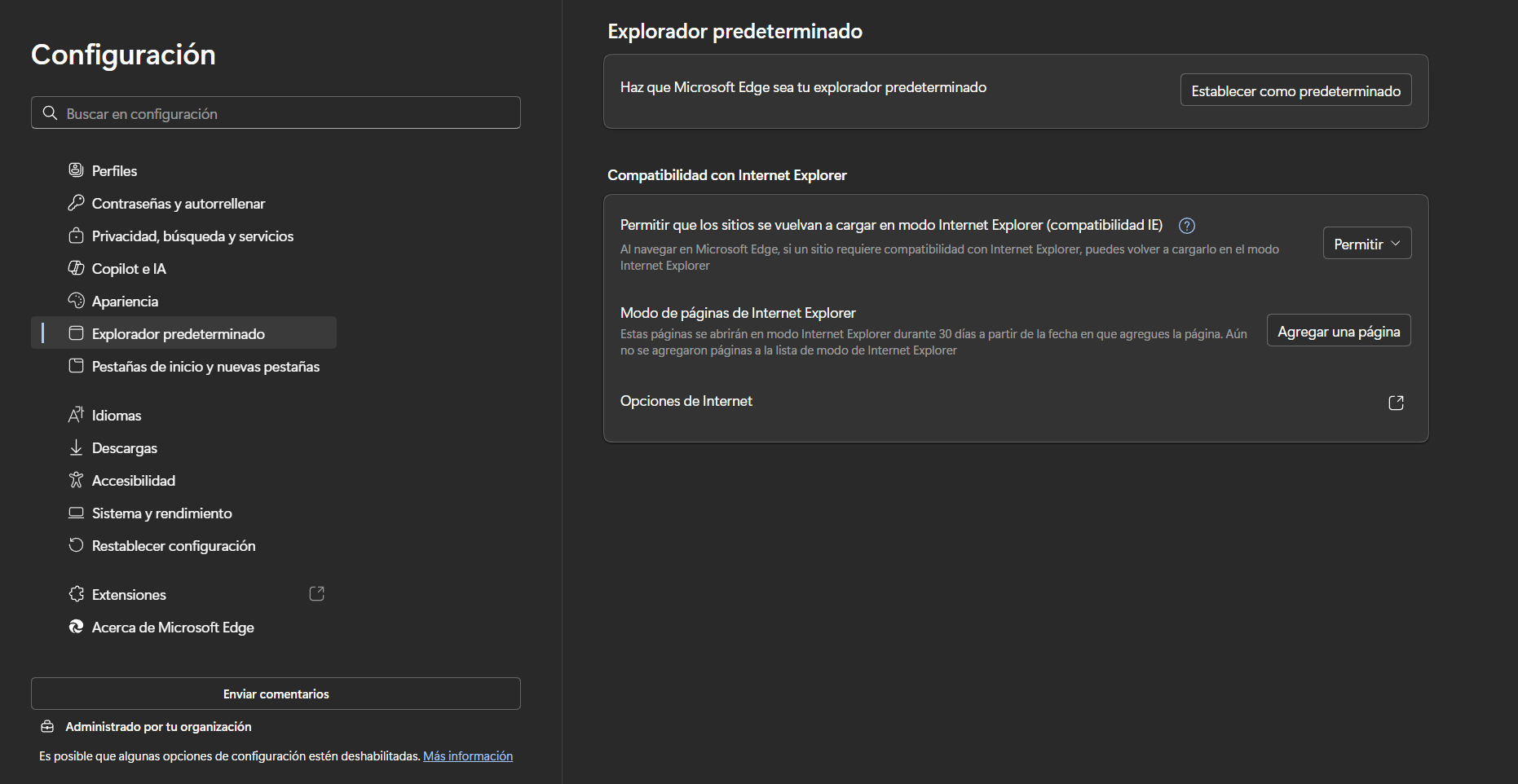Click the padlock icon for Privacidad, búsqueda y servicios

(x=76, y=236)
